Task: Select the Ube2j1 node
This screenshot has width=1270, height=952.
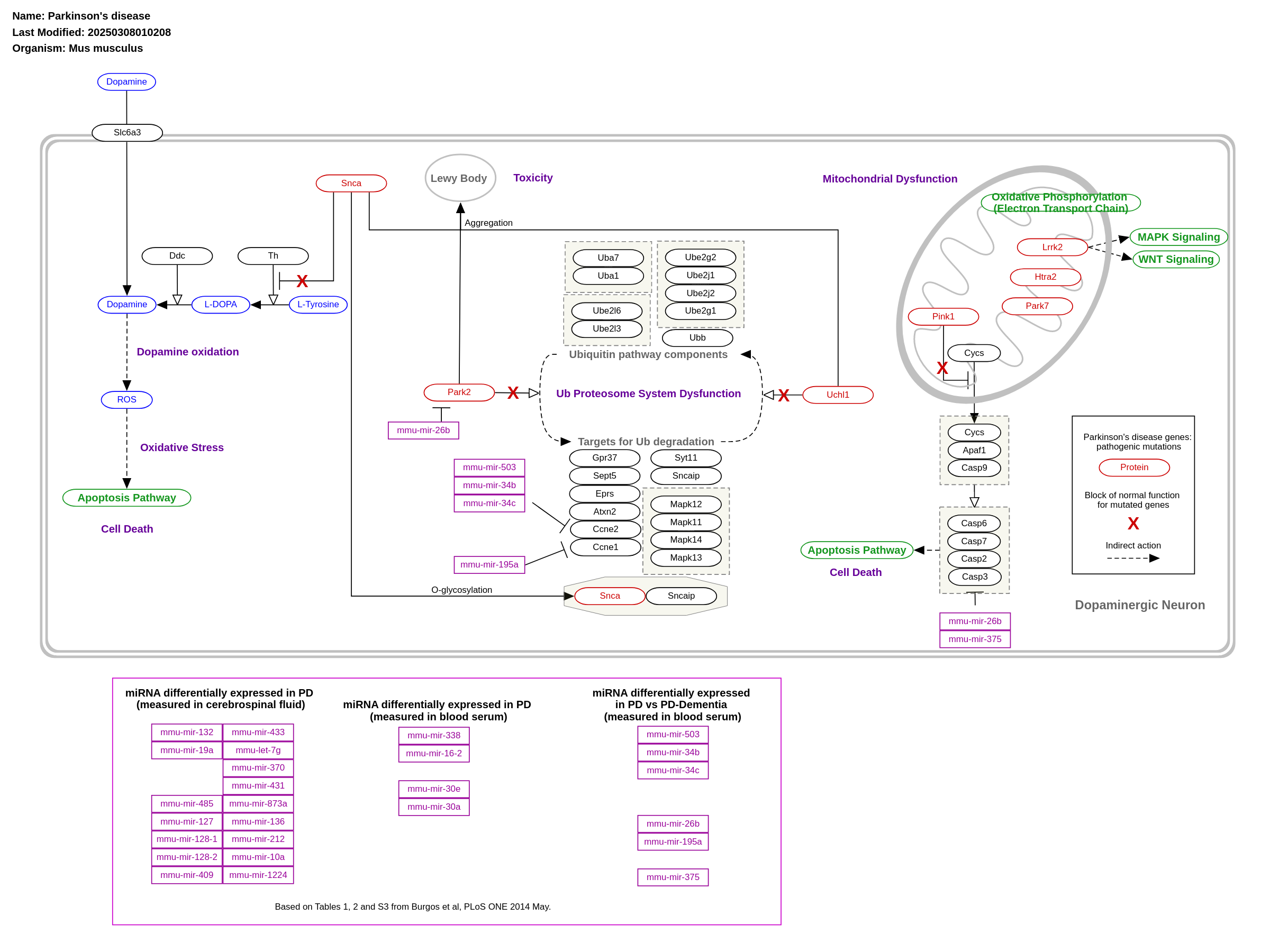Action: tap(701, 275)
